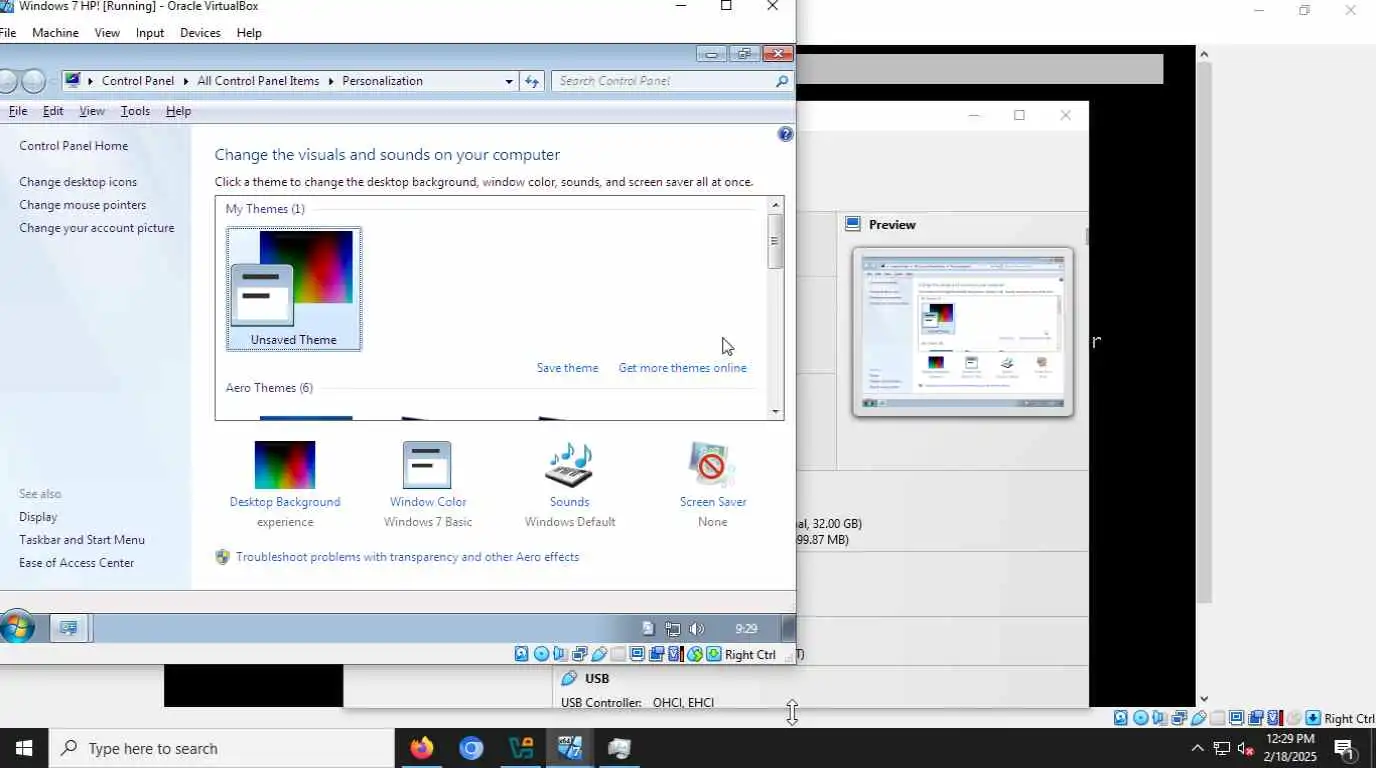Screen dimensions: 1376x768
Task: Open Control Panel Help menu
Action: click(178, 111)
